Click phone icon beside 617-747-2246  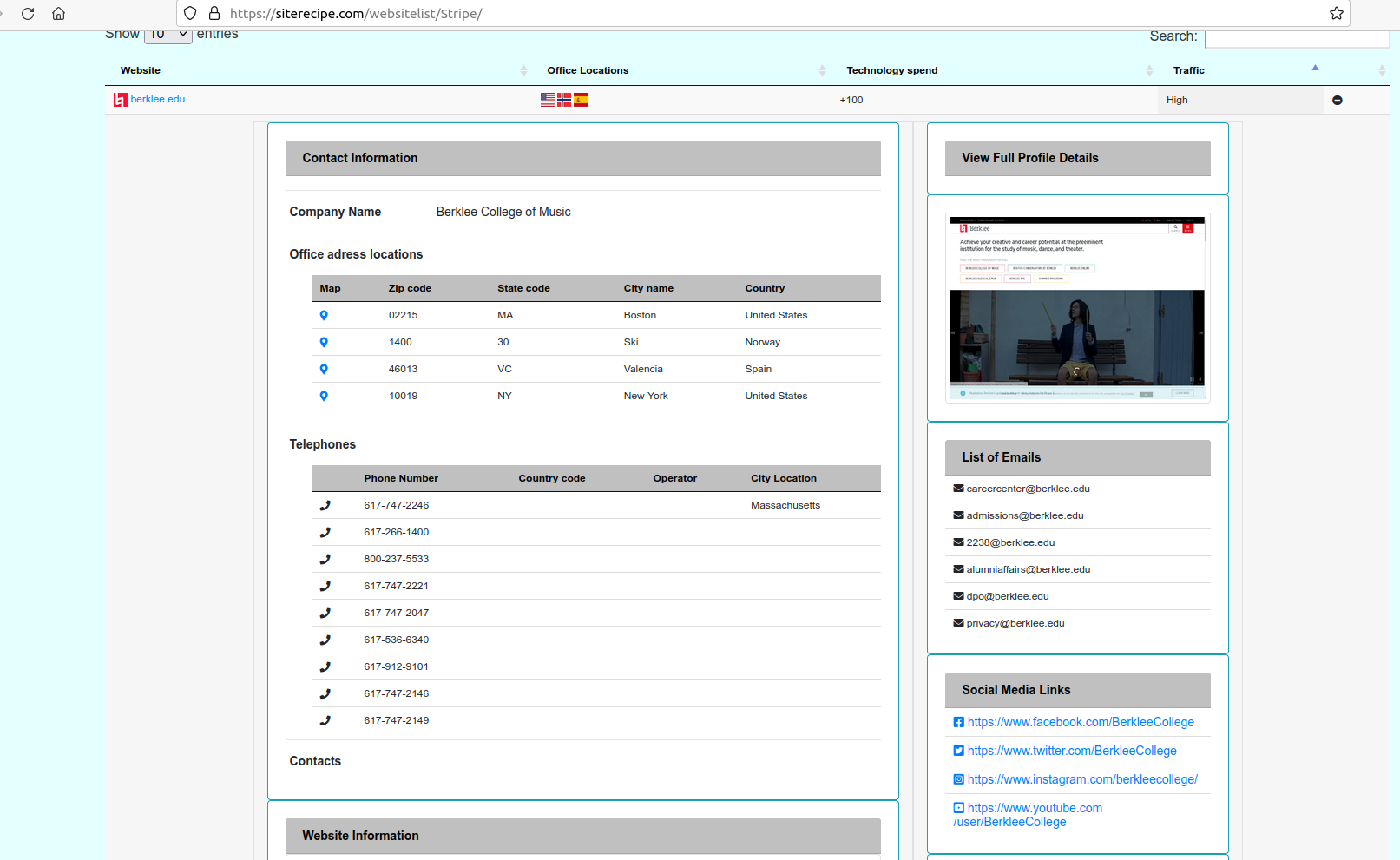[x=325, y=505]
